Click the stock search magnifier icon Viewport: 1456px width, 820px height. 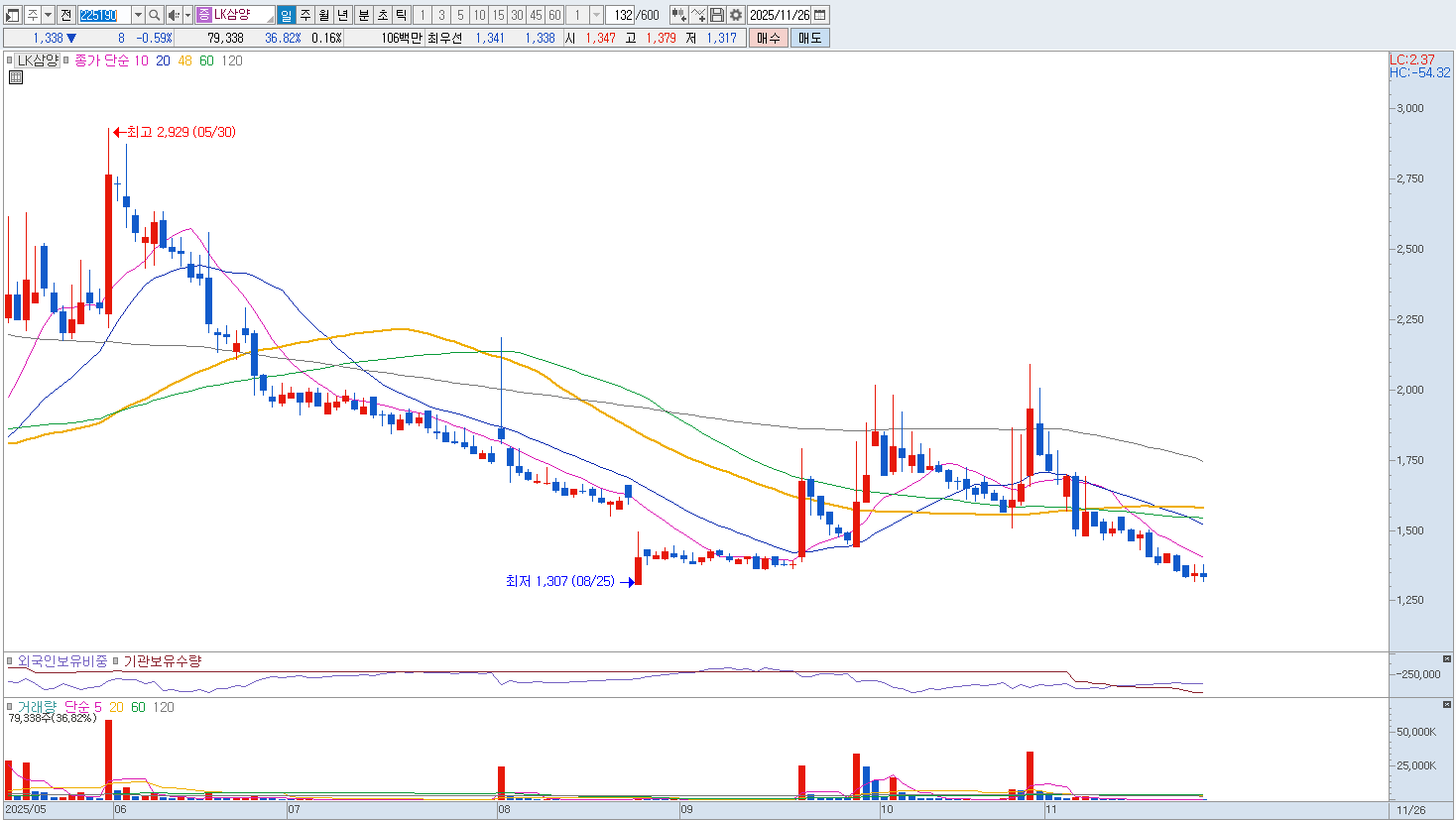click(x=155, y=15)
